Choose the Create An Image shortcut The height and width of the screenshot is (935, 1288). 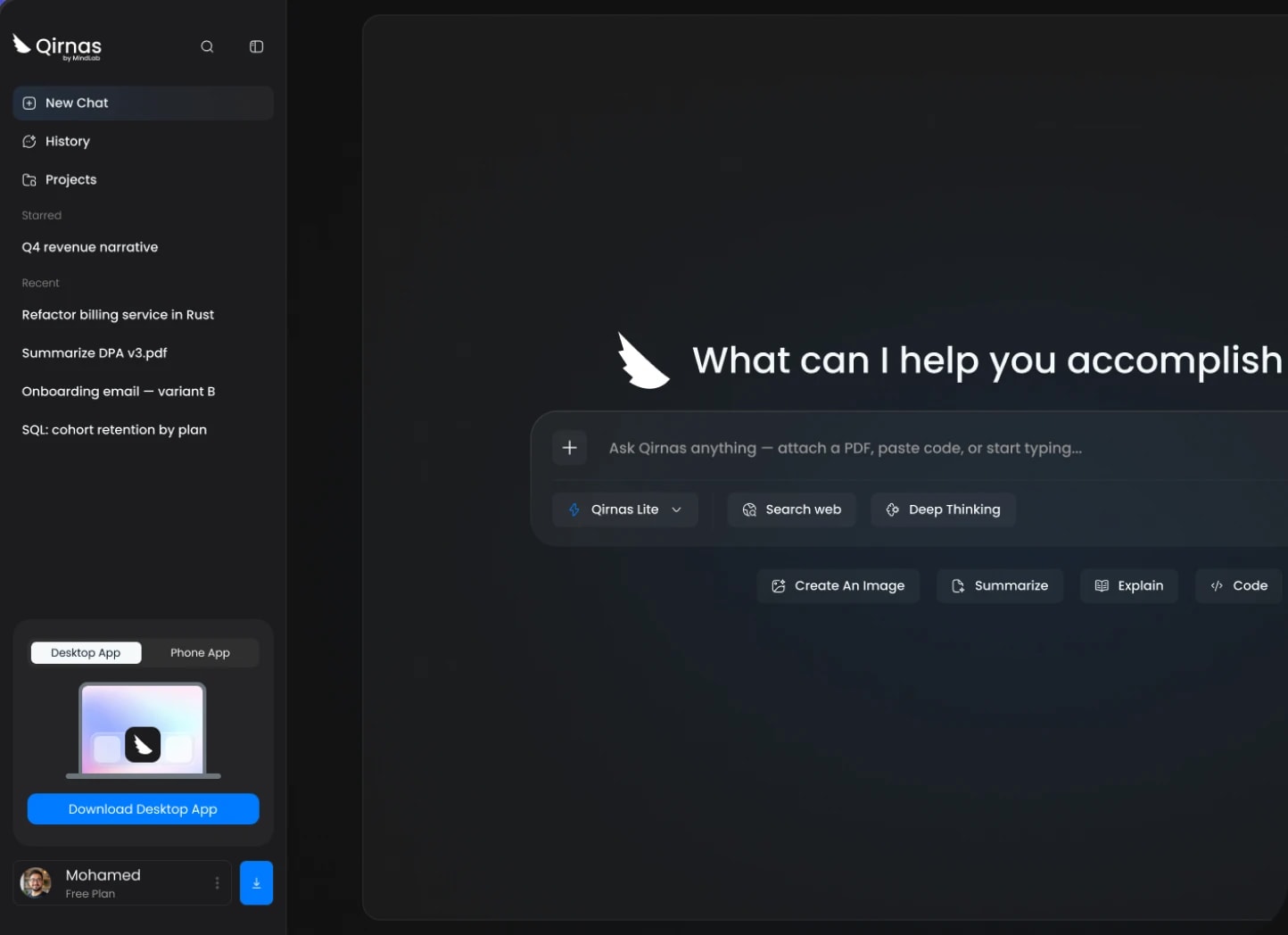click(x=838, y=586)
